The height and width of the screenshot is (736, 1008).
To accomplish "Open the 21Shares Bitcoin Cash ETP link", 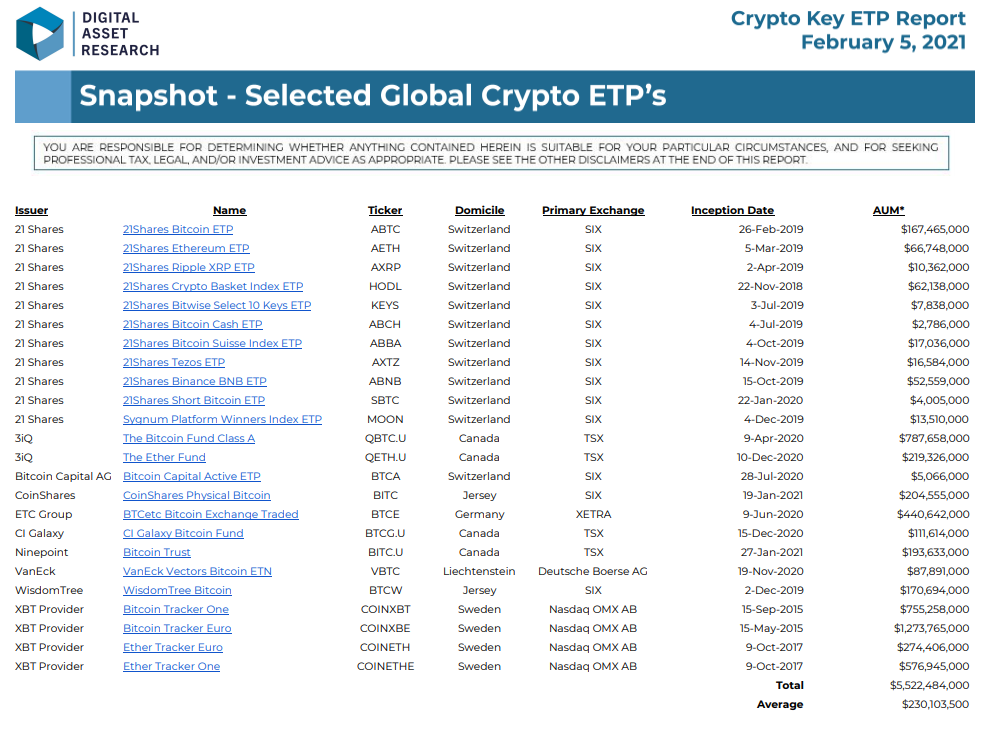I will (x=192, y=325).
